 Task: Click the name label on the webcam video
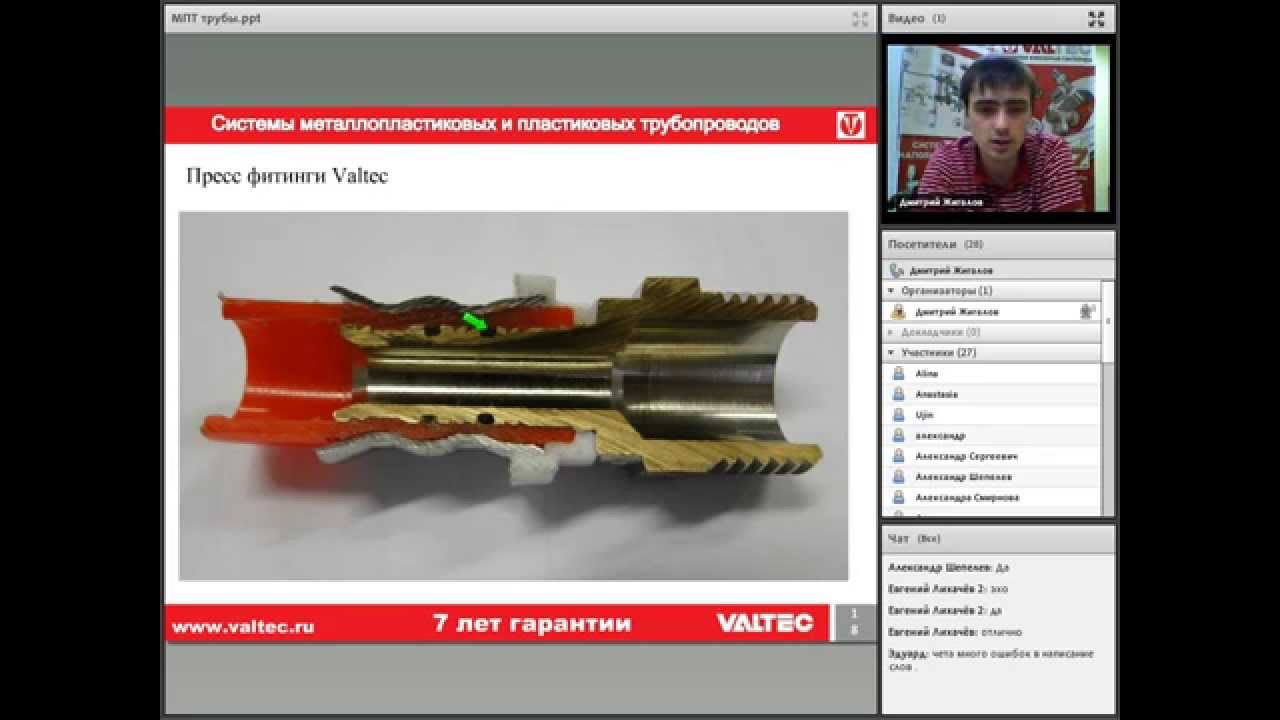coord(941,202)
